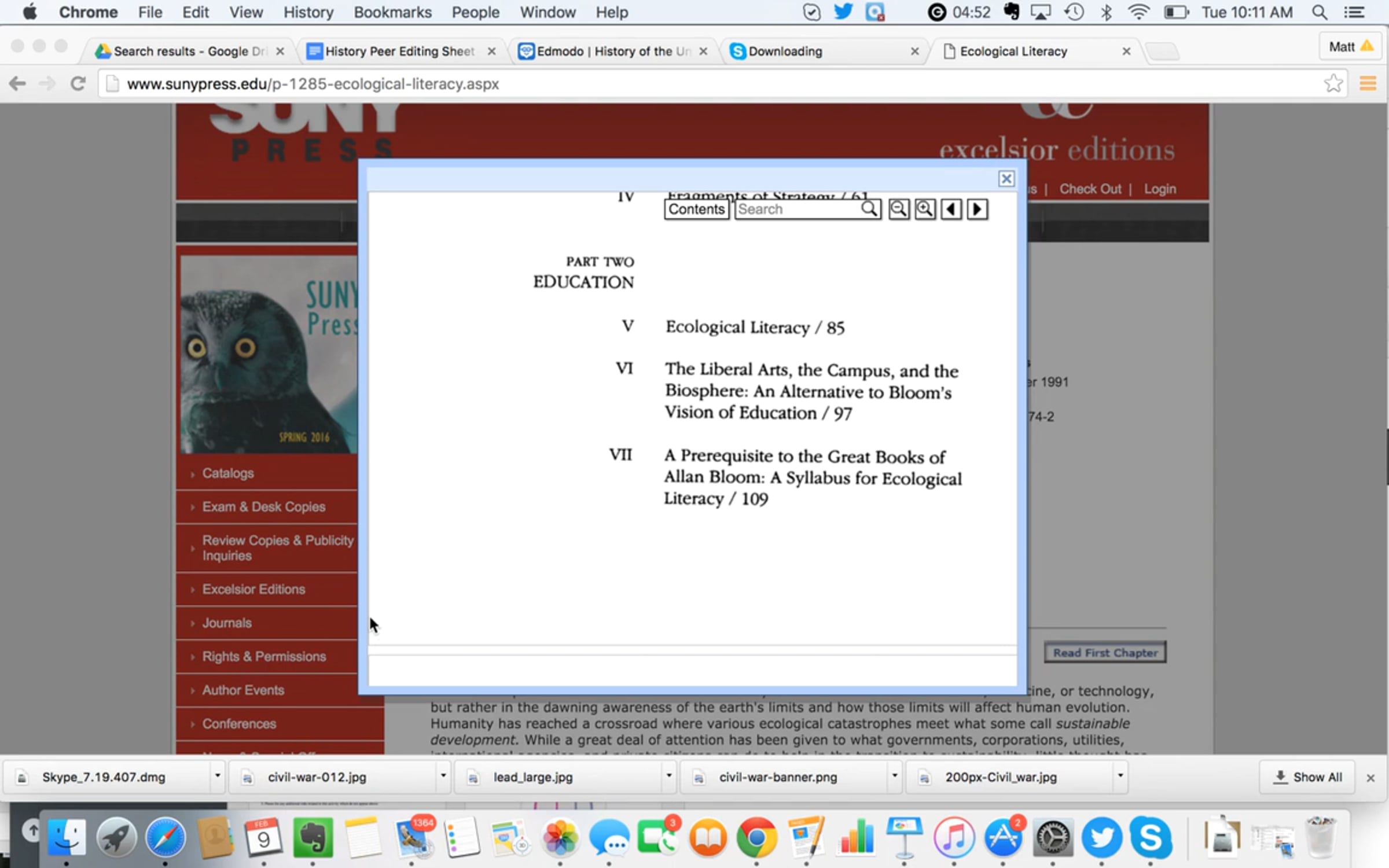The width and height of the screenshot is (1389, 868).
Task: Click the zoom in magnifier icon in viewer
Action: point(925,209)
